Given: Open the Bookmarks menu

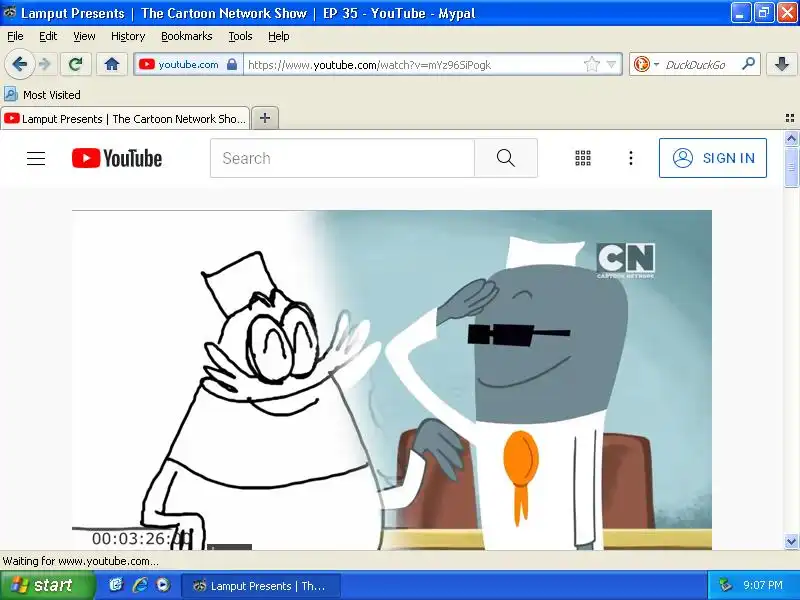Looking at the screenshot, I should click(x=186, y=36).
